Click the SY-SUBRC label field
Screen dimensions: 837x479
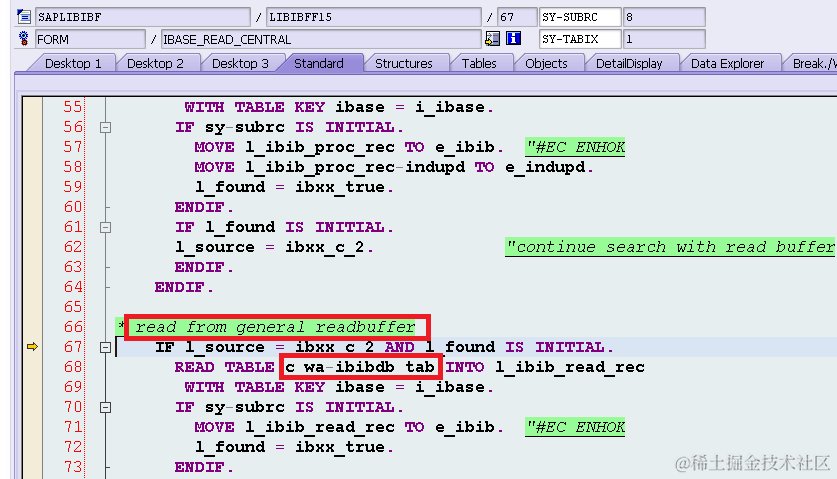[580, 17]
